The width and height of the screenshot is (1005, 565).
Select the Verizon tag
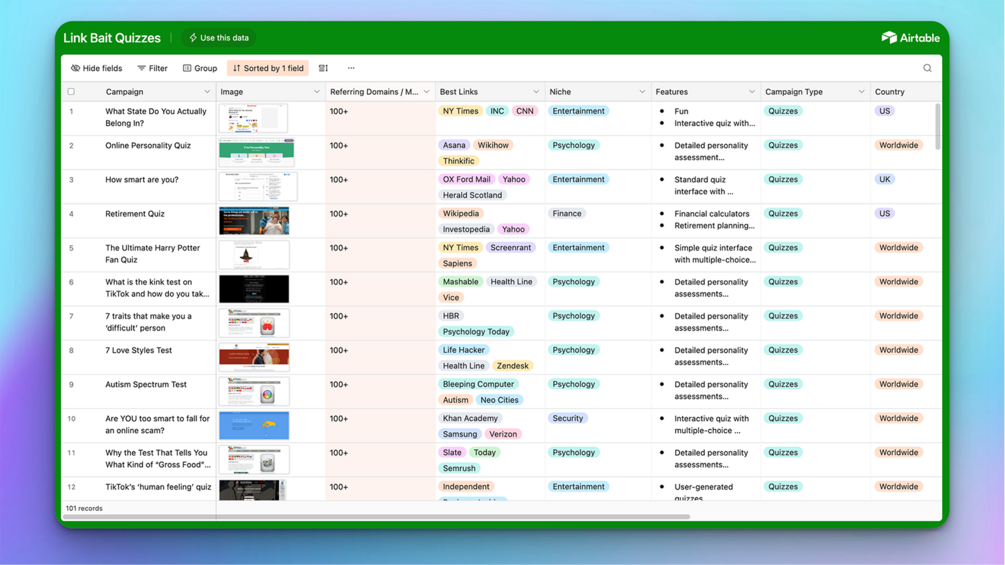[x=503, y=434]
